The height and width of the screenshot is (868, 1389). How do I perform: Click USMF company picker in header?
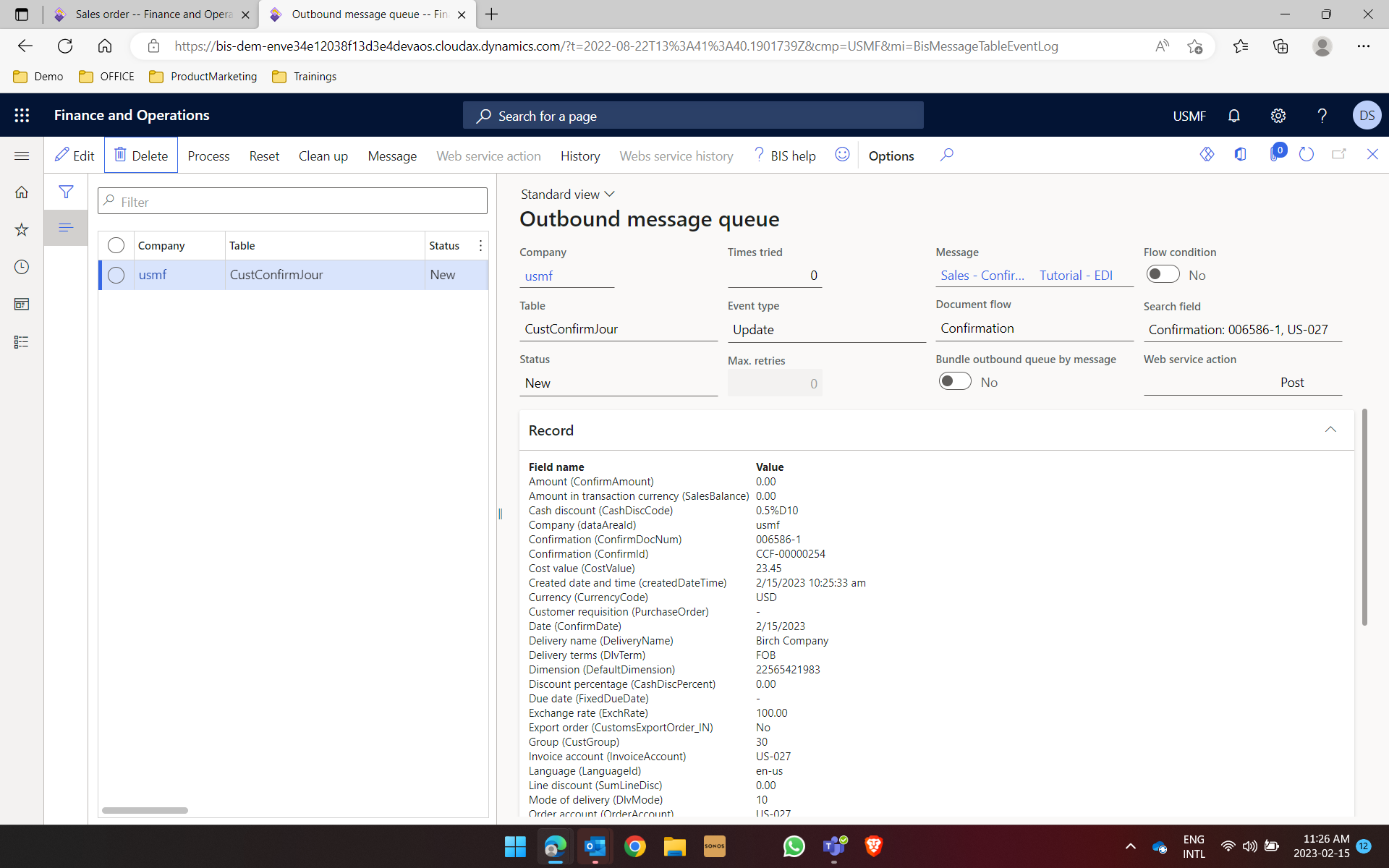(1189, 116)
